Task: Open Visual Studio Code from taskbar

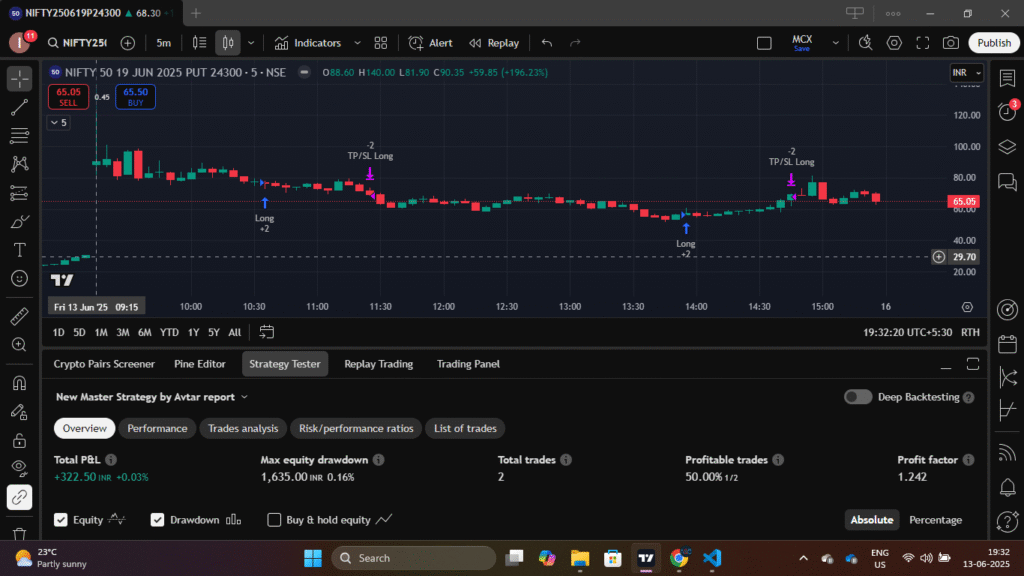Action: 712,558
